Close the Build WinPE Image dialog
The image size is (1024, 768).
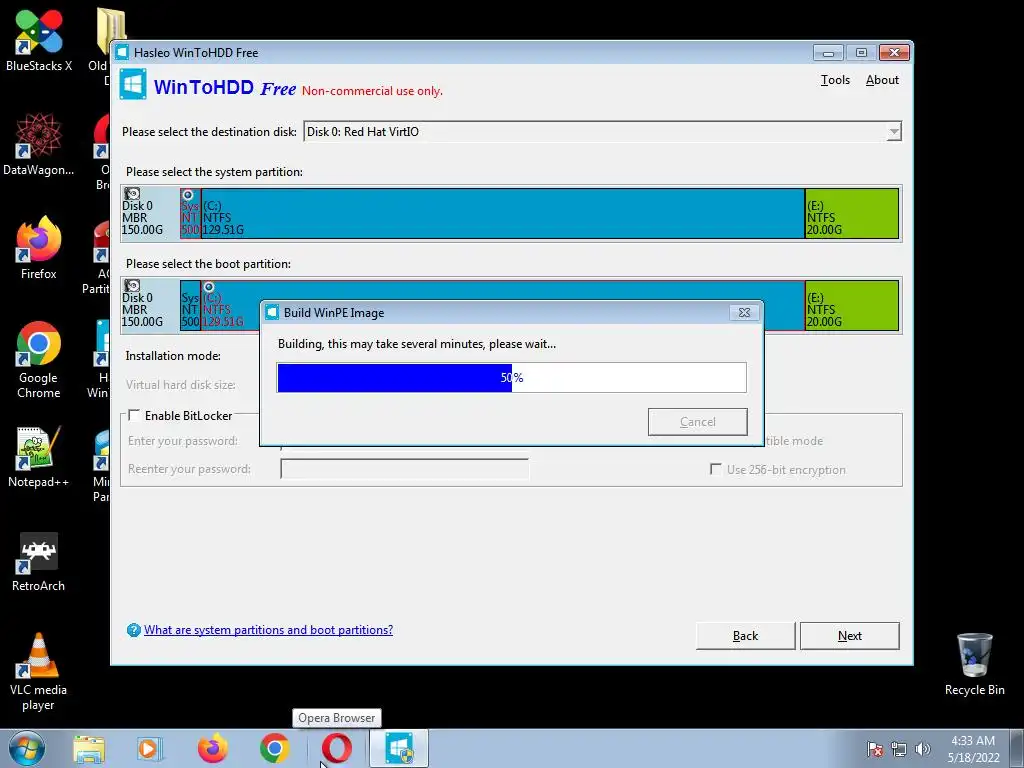(744, 313)
